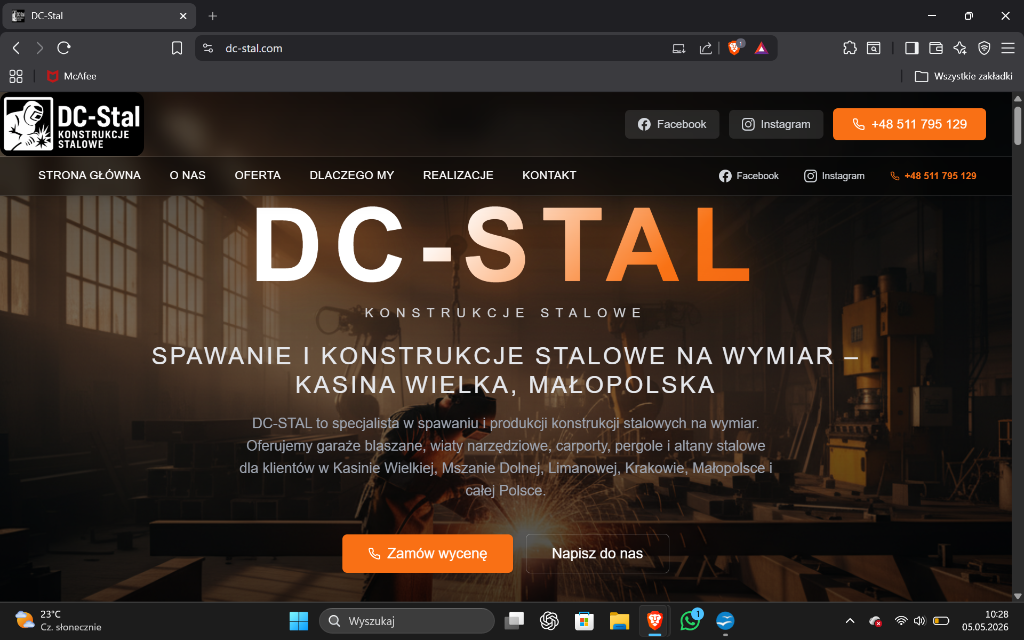This screenshot has width=1024, height=640.
Task: Click the DC-Stal Konstrukcje Stalowe logo
Action: click(x=72, y=124)
